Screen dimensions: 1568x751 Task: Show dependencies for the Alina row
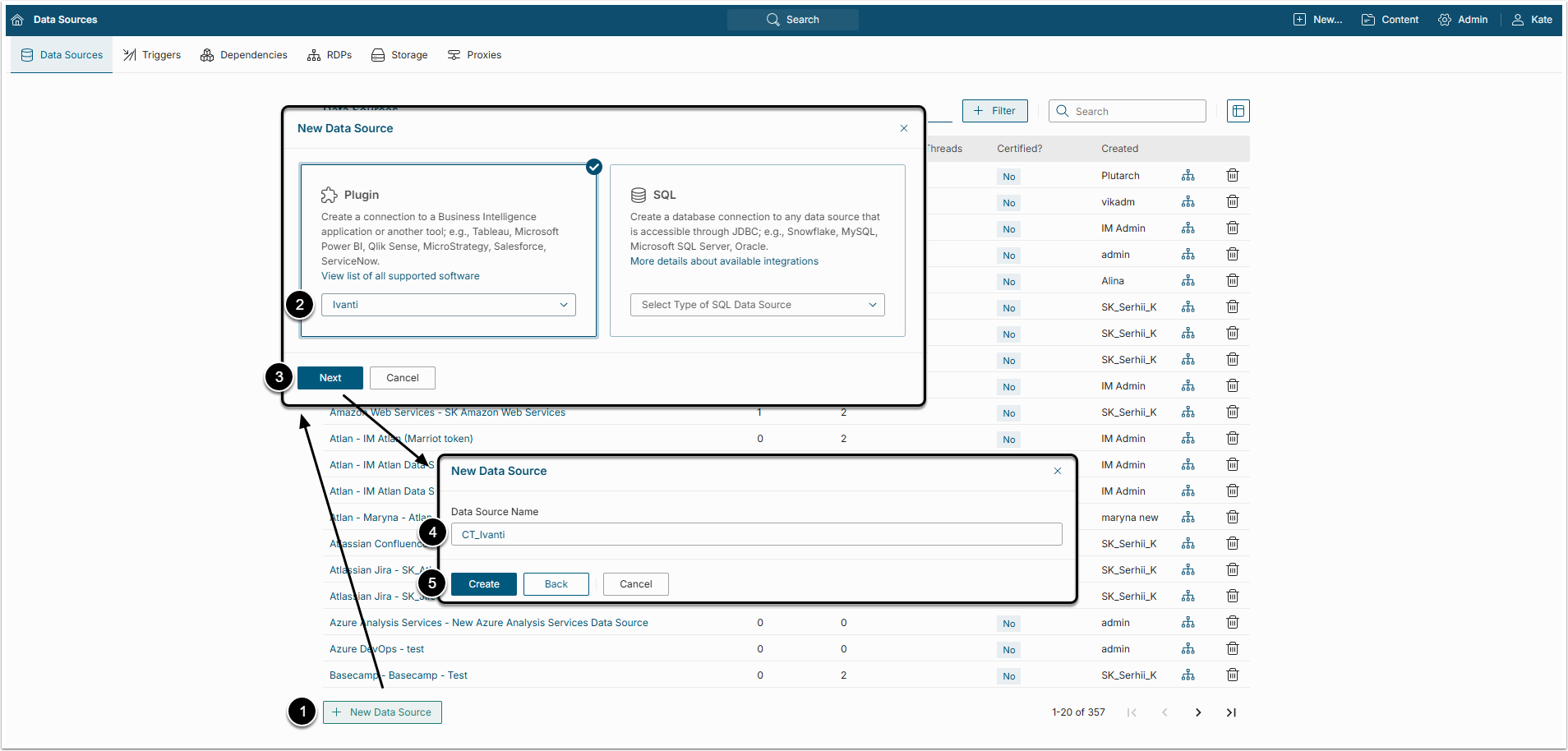[x=1188, y=281]
